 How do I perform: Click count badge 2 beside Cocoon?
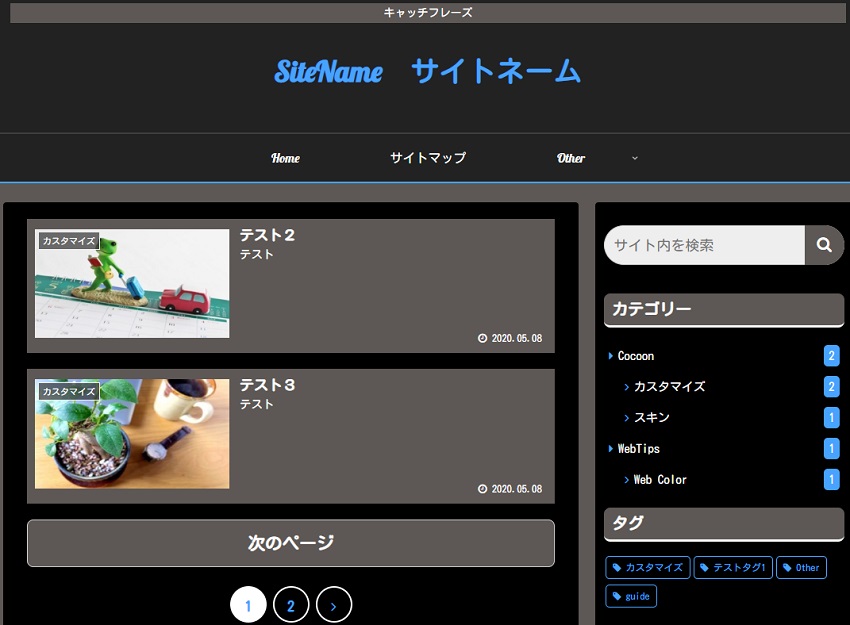coord(832,356)
